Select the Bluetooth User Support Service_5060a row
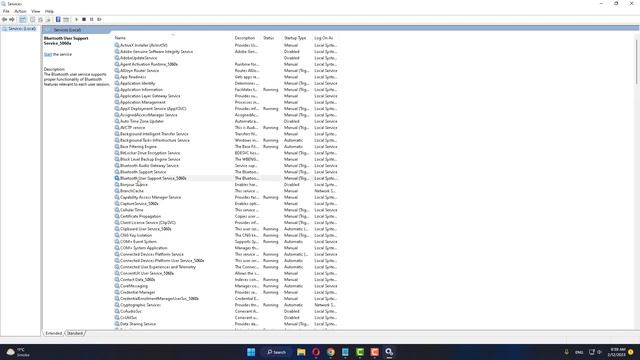Viewport: 640px width, 360px height. point(227,178)
